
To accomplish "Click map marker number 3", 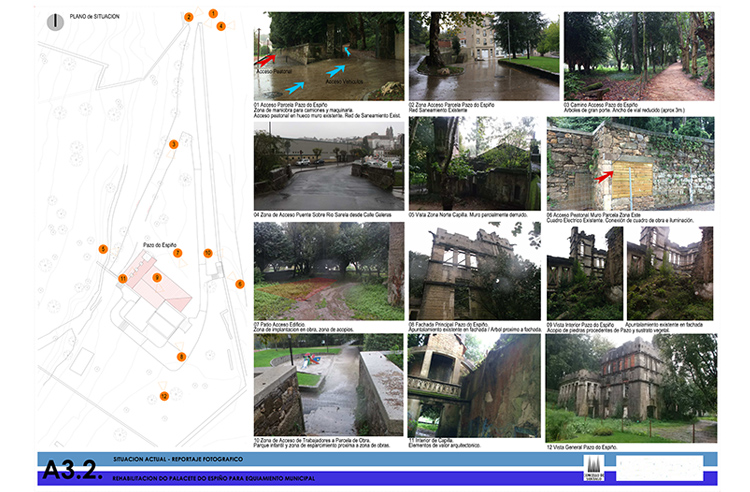I will coord(173,145).
